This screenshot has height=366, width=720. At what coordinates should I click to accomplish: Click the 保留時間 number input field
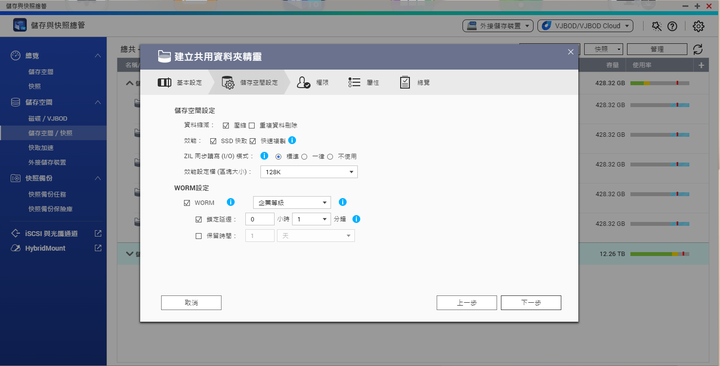(x=260, y=236)
